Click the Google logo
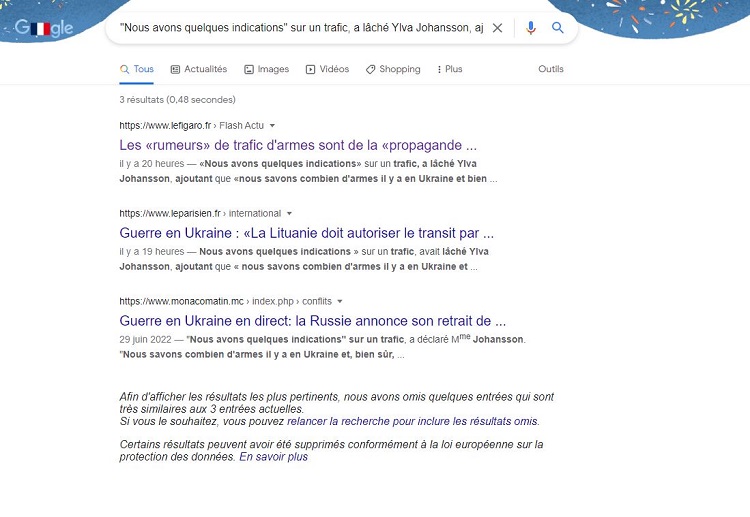Viewport: 750px width, 517px height. point(44,28)
